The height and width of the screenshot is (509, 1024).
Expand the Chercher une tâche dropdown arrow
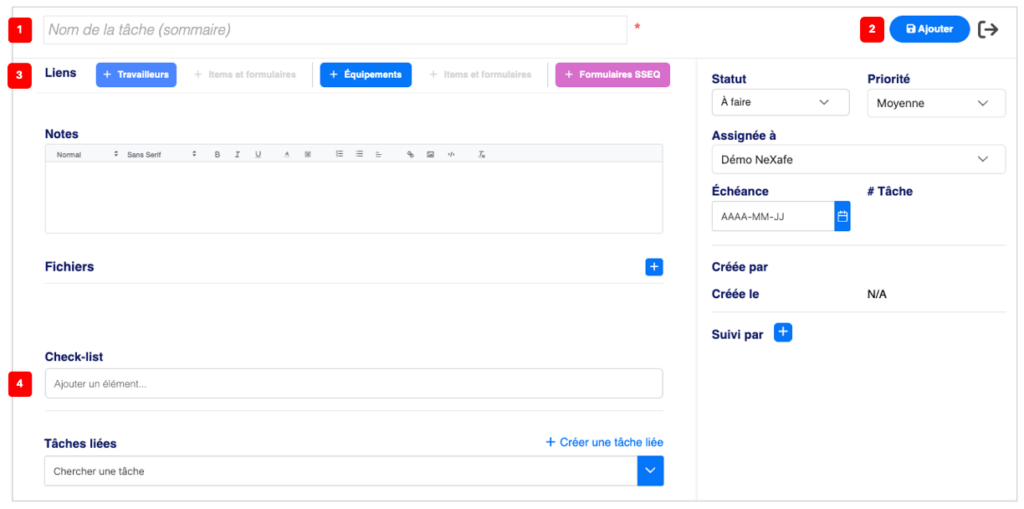tap(650, 471)
